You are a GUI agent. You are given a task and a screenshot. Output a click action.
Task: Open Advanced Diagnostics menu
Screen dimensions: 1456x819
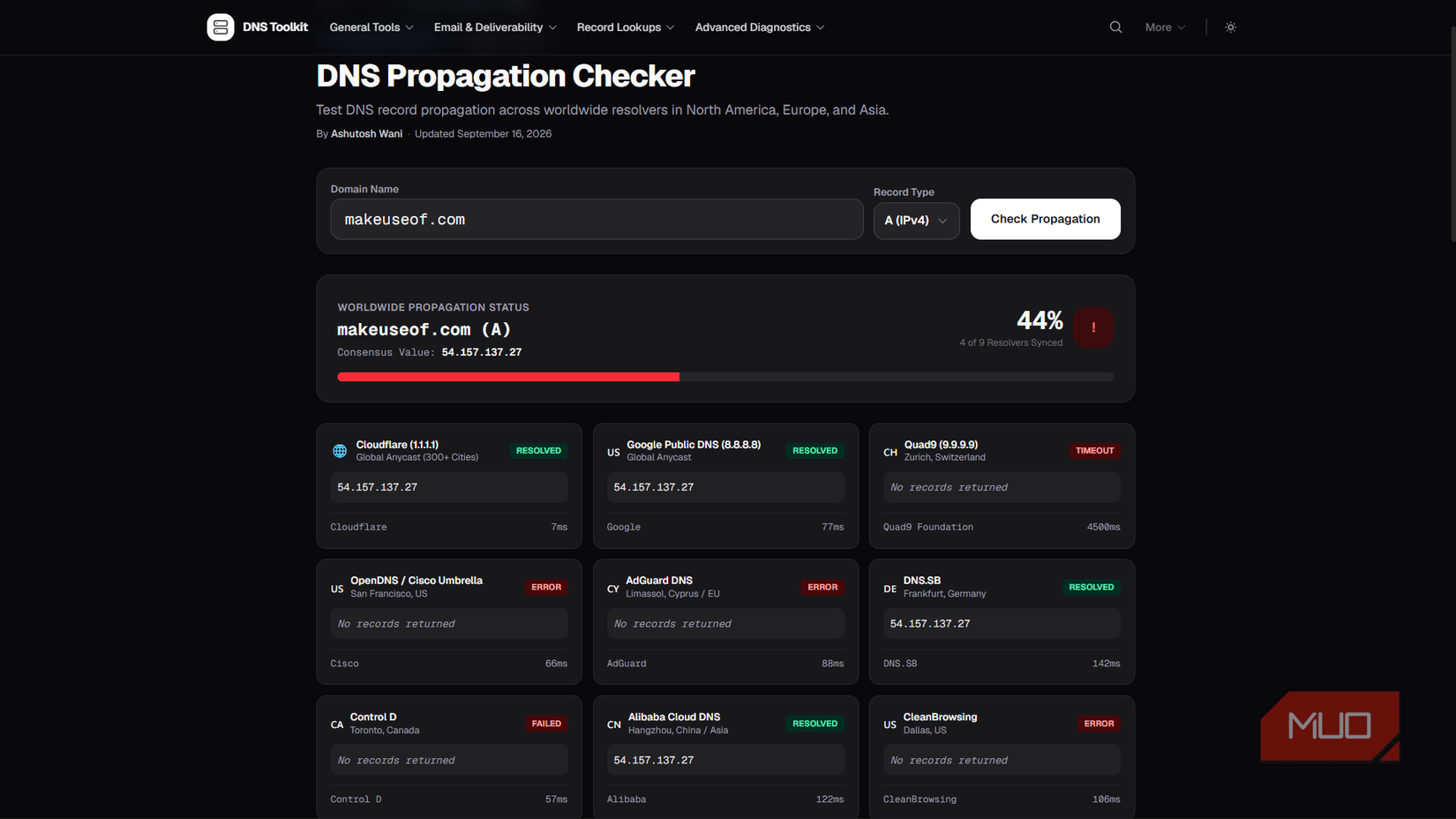tap(760, 27)
